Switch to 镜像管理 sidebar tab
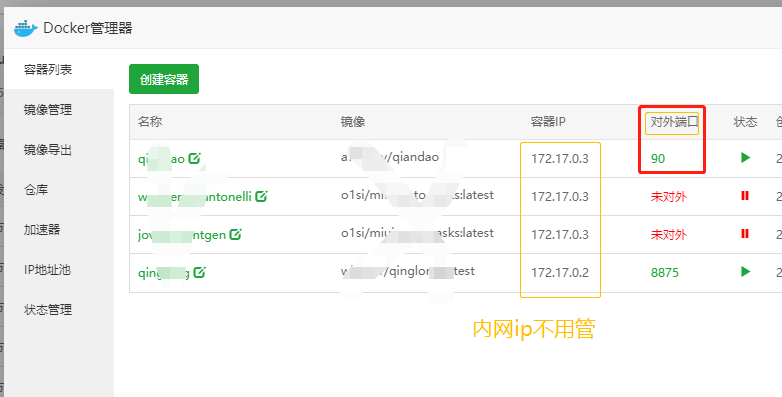 coord(48,110)
